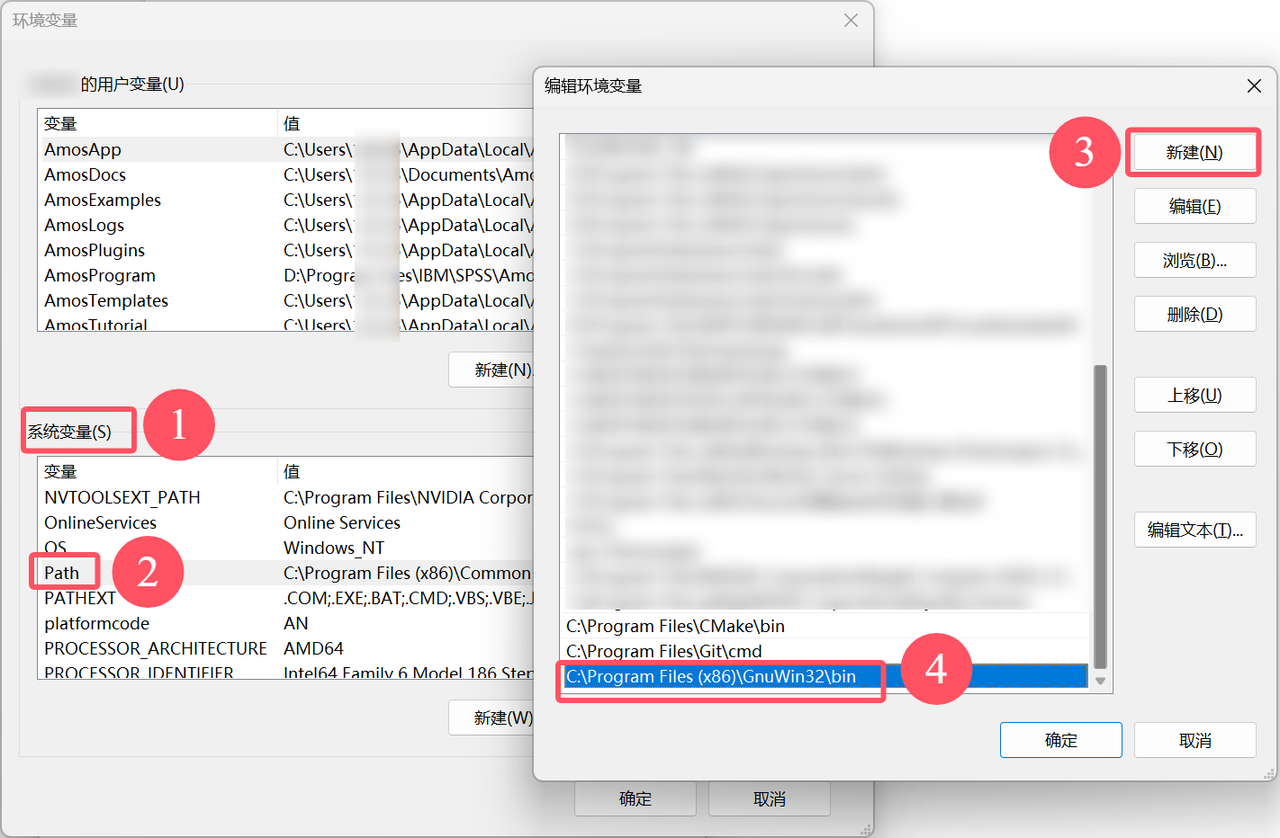Cancel edit dialog with 取消 button
The image size is (1280, 838).
coord(1195,740)
